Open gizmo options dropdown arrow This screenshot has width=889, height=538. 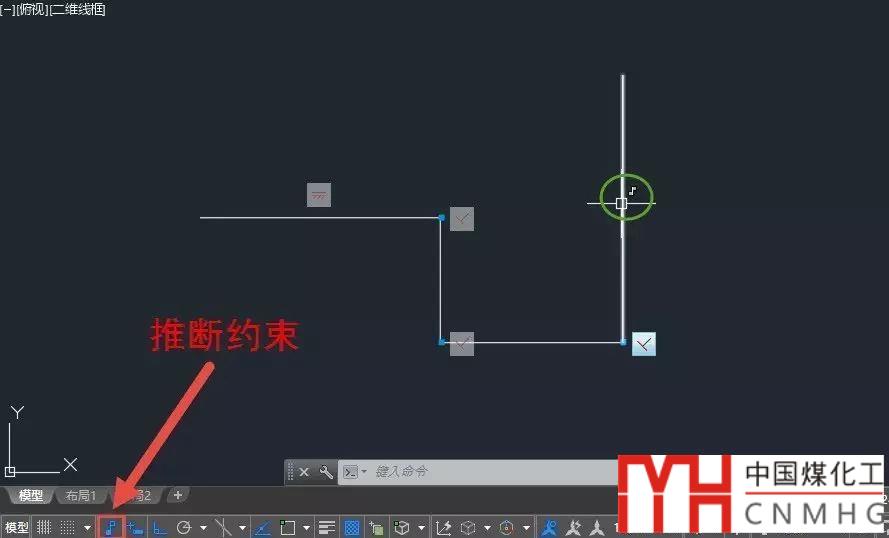pyautogui.click(x=526, y=528)
